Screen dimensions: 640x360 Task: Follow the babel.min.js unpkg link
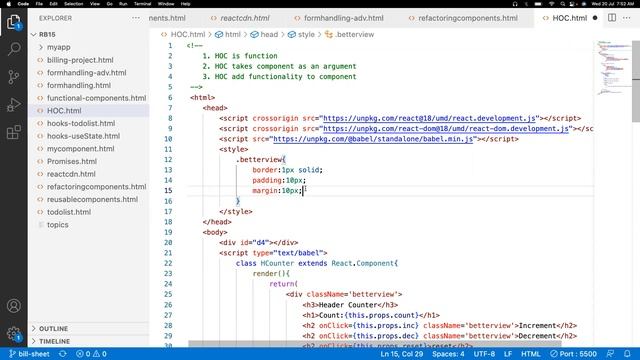click(x=373, y=139)
